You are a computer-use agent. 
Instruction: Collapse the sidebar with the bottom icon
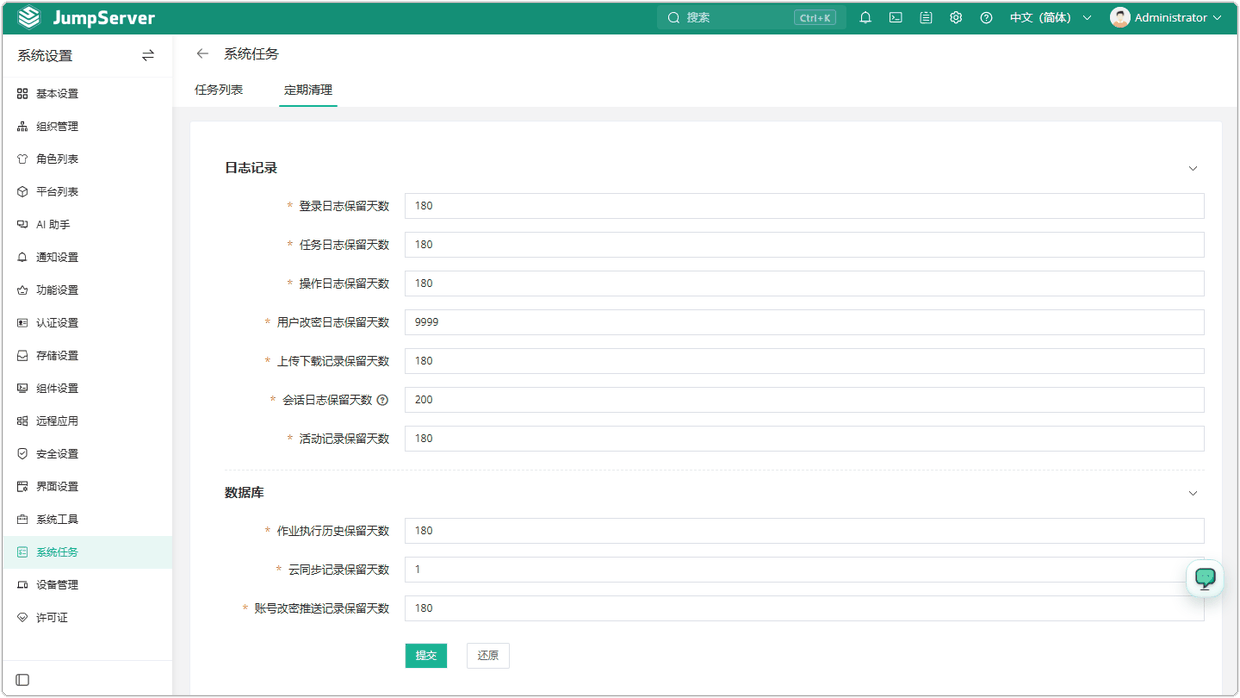coord(23,680)
